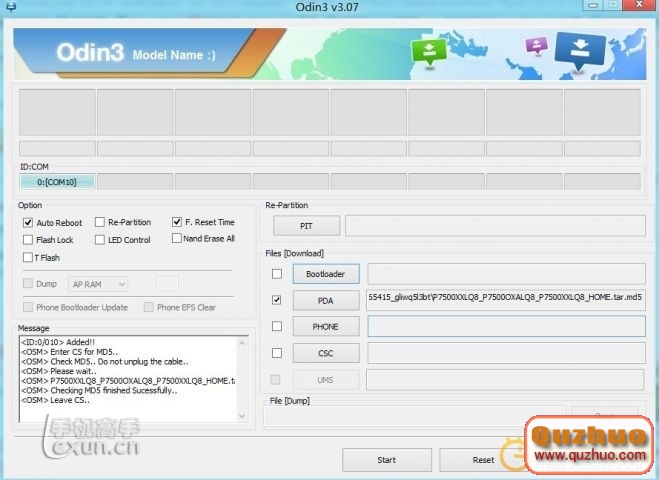Click the purple download bubble icon
659x480 pixels.
537,45
